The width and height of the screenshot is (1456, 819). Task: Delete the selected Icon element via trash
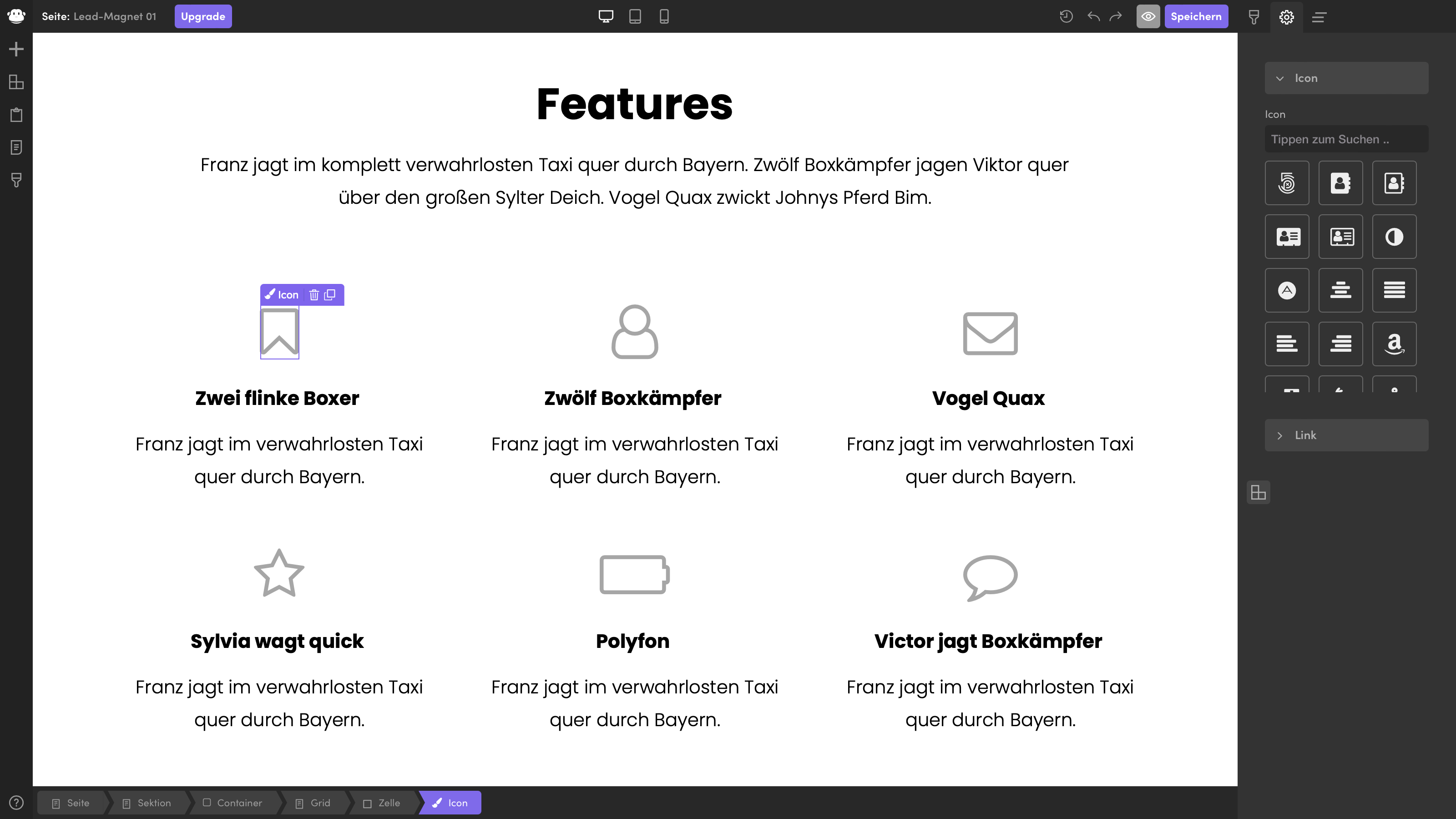tap(314, 294)
